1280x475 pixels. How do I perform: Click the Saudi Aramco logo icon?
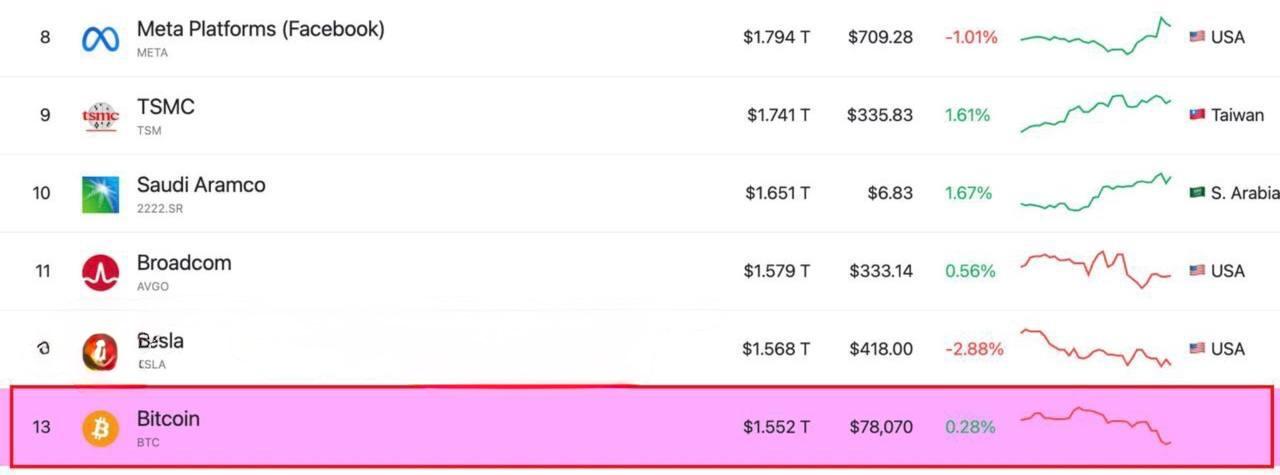click(100, 194)
